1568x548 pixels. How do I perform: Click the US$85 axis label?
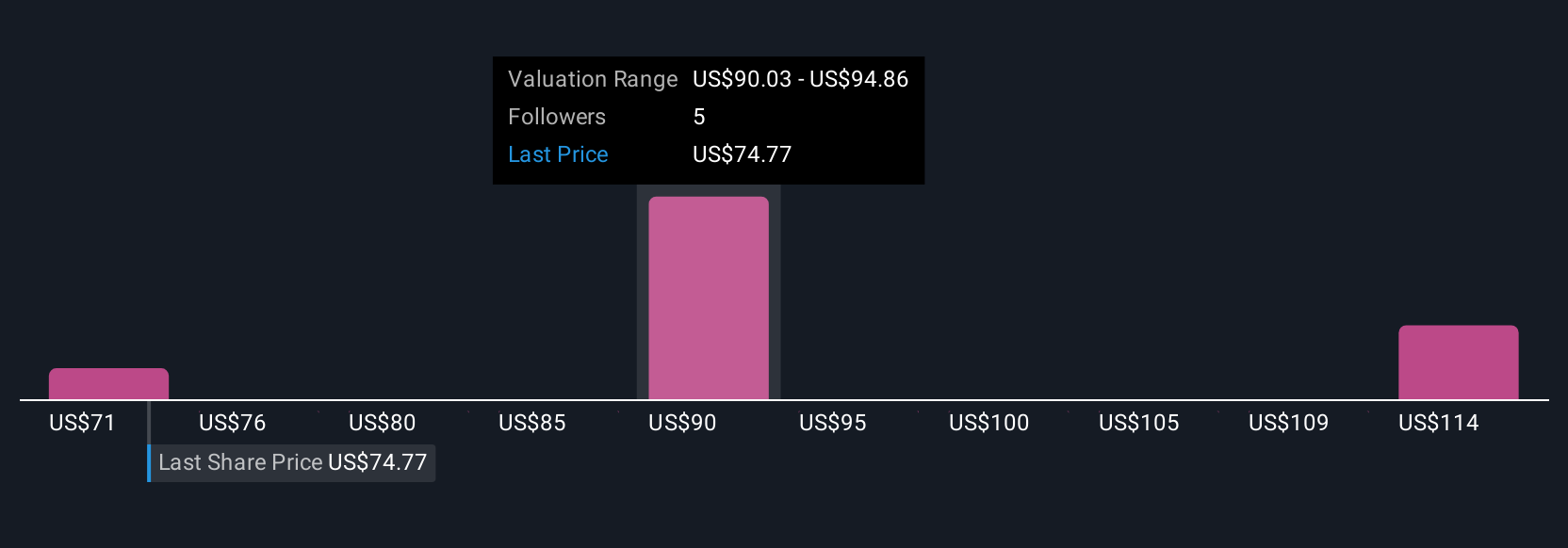pyautogui.click(x=532, y=423)
